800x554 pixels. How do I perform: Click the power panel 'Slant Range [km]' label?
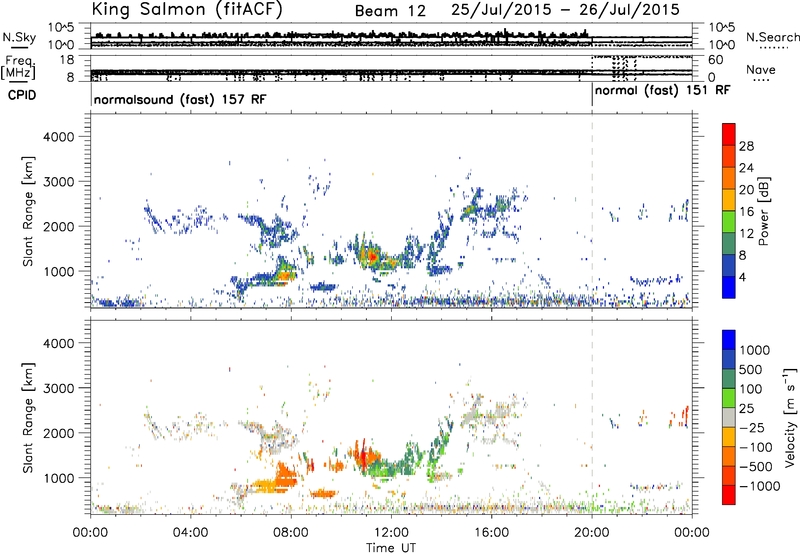(x=28, y=211)
